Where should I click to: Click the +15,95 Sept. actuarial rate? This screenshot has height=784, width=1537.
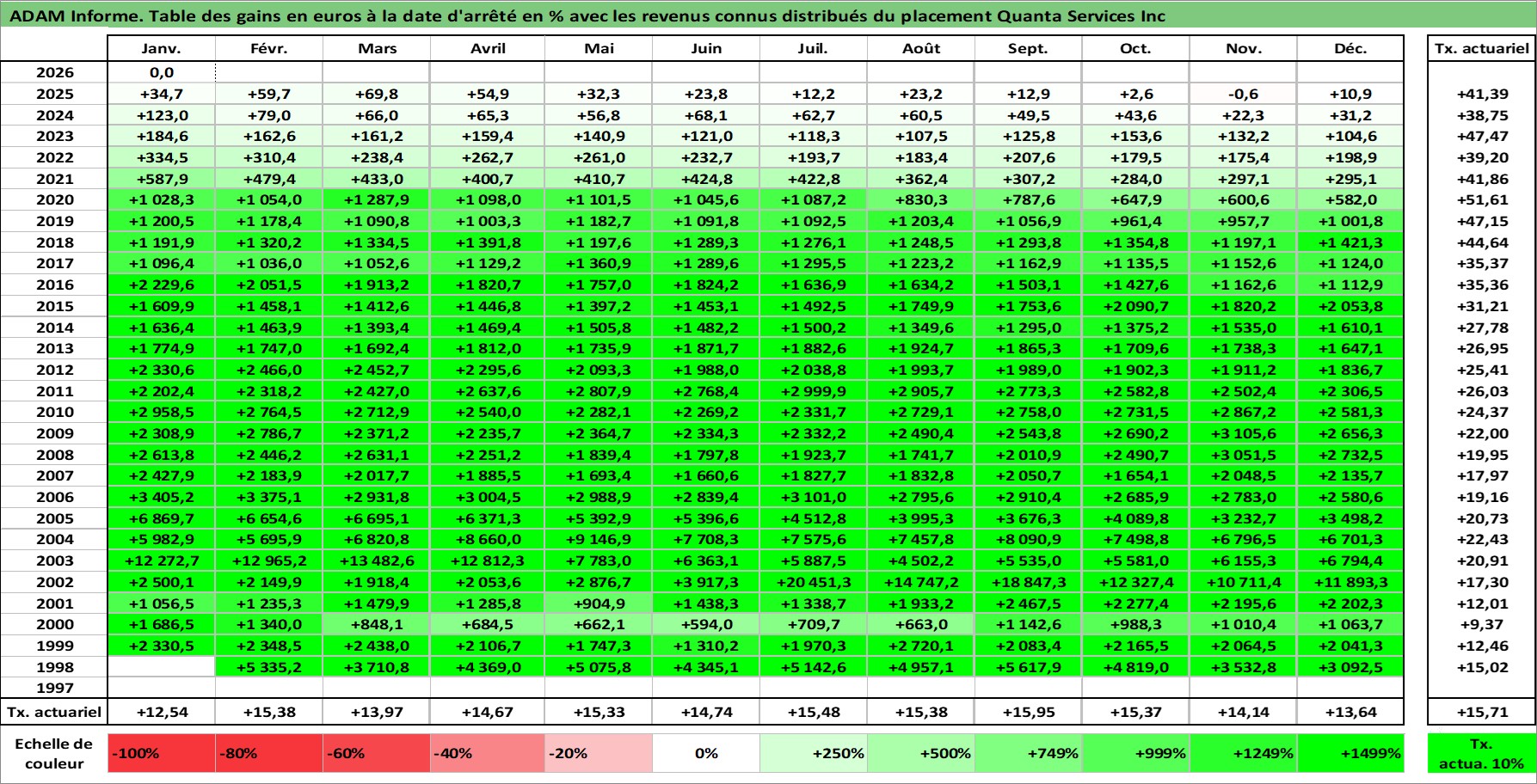1029,712
